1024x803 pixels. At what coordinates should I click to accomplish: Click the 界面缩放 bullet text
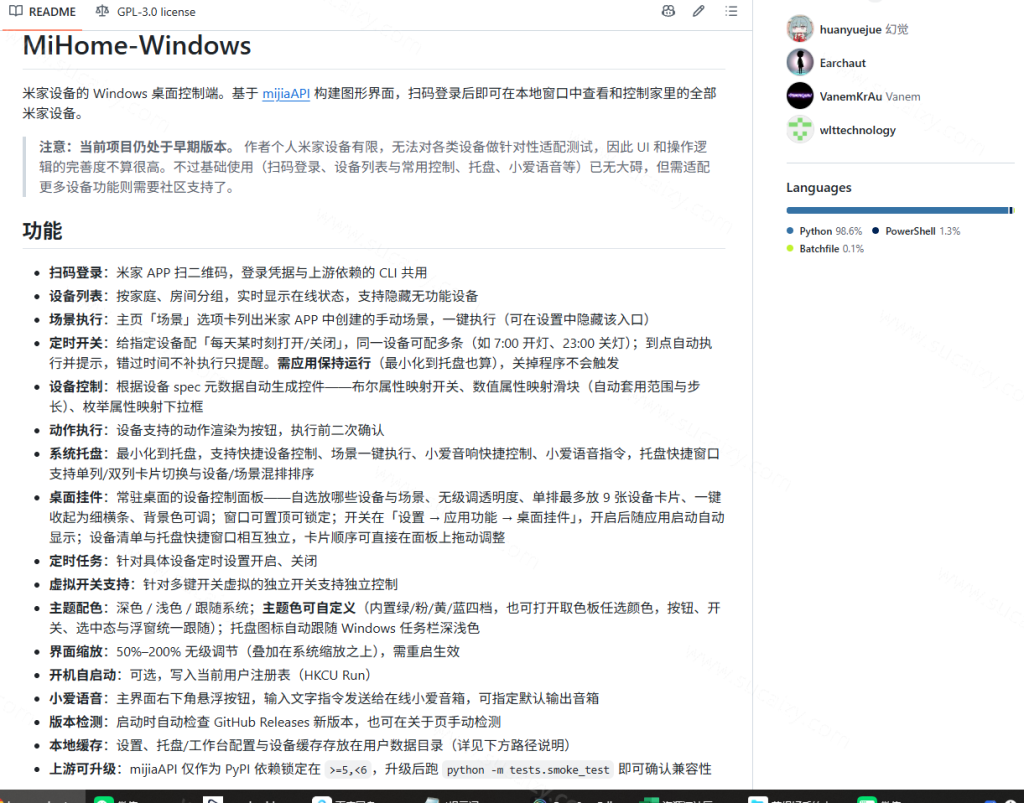tap(255, 652)
